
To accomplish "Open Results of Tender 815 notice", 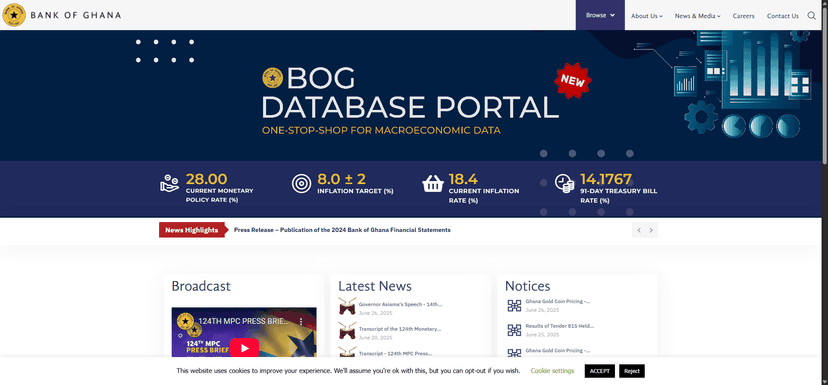I will click(x=559, y=326).
